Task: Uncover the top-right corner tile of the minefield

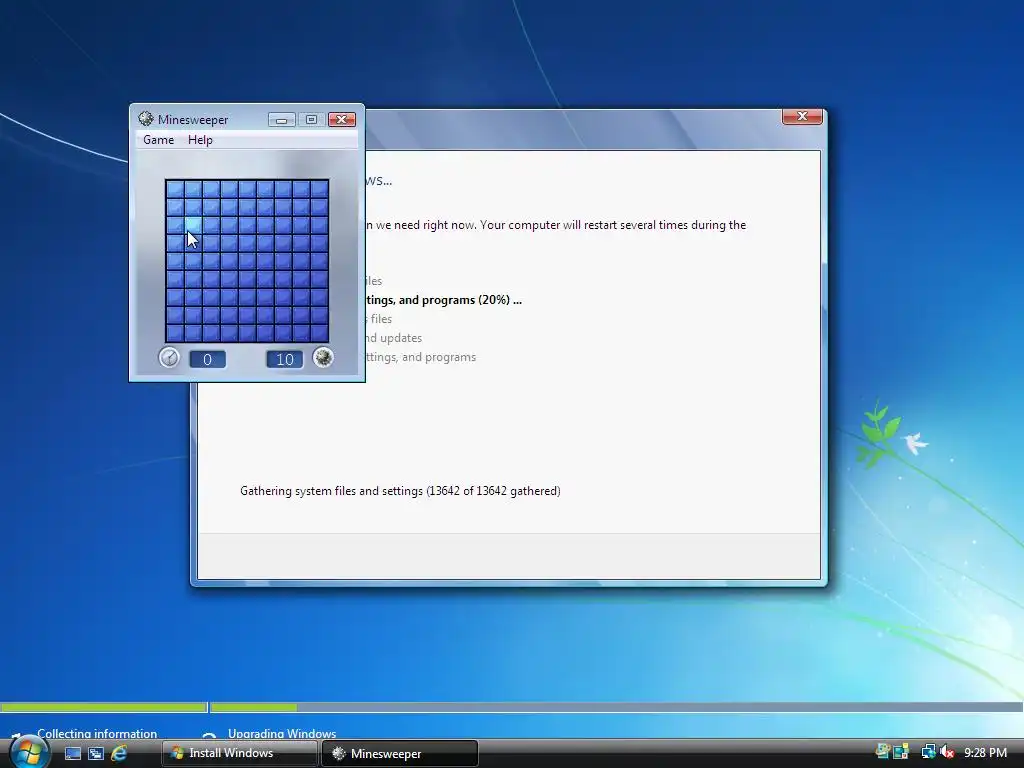Action: [319, 189]
